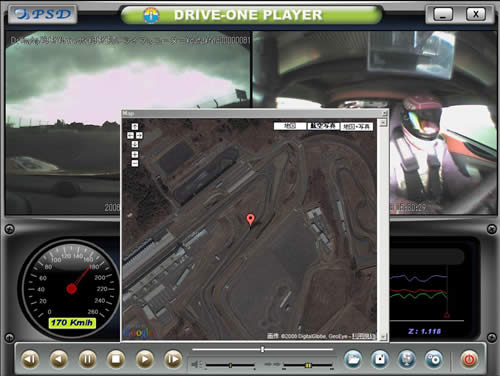This screenshot has width=500, height=376.
Task: Click the playback position slider handle
Action: tap(263, 349)
